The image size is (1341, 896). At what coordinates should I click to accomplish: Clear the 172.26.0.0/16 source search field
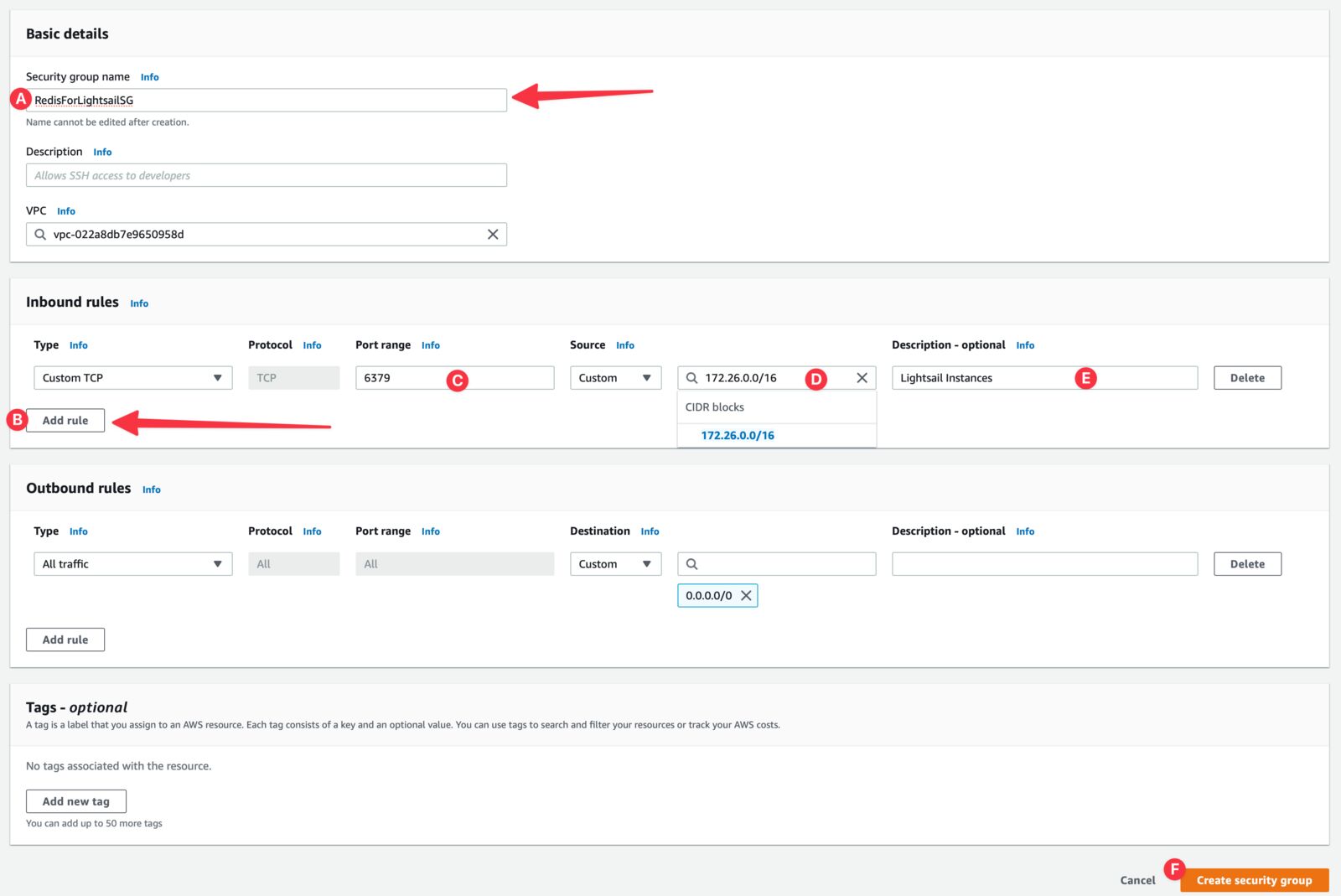click(x=862, y=378)
